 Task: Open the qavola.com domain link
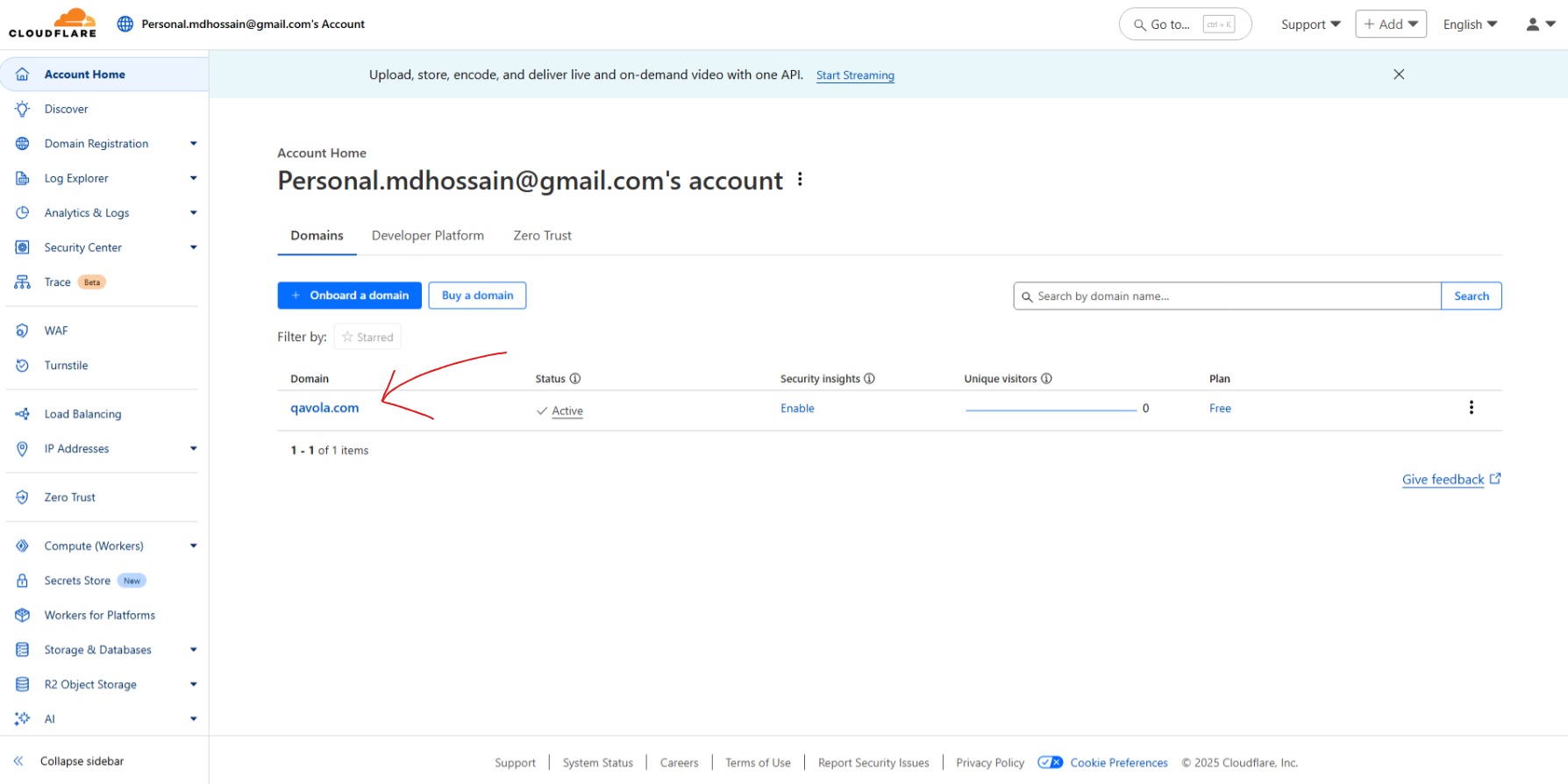324,408
